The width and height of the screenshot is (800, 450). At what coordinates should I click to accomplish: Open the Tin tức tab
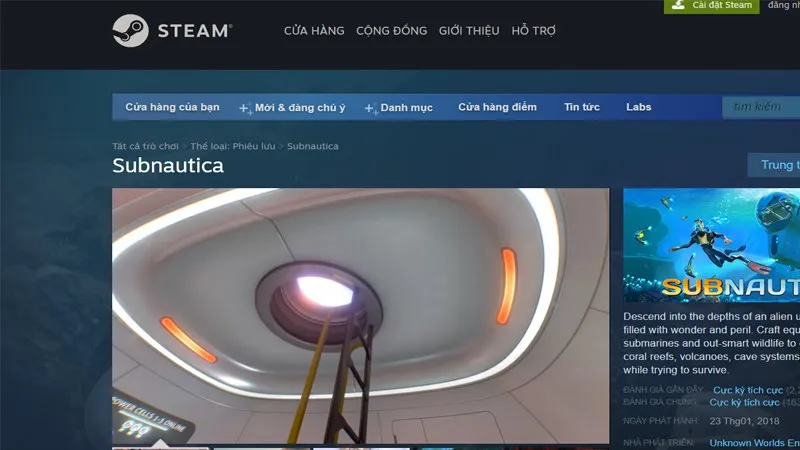tap(582, 107)
